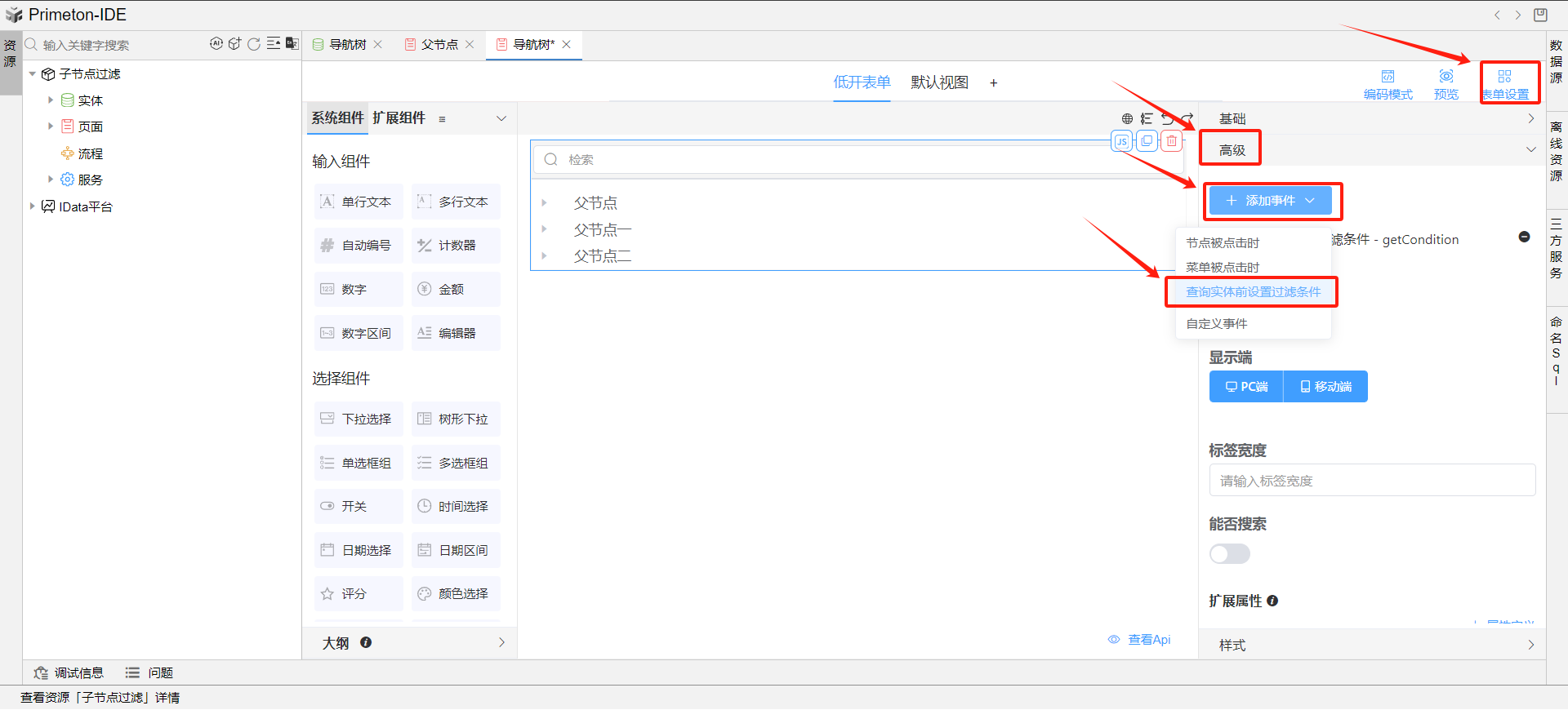Open 预览 preview mode
Image resolution: width=1568 pixels, height=710 pixels.
(1445, 84)
